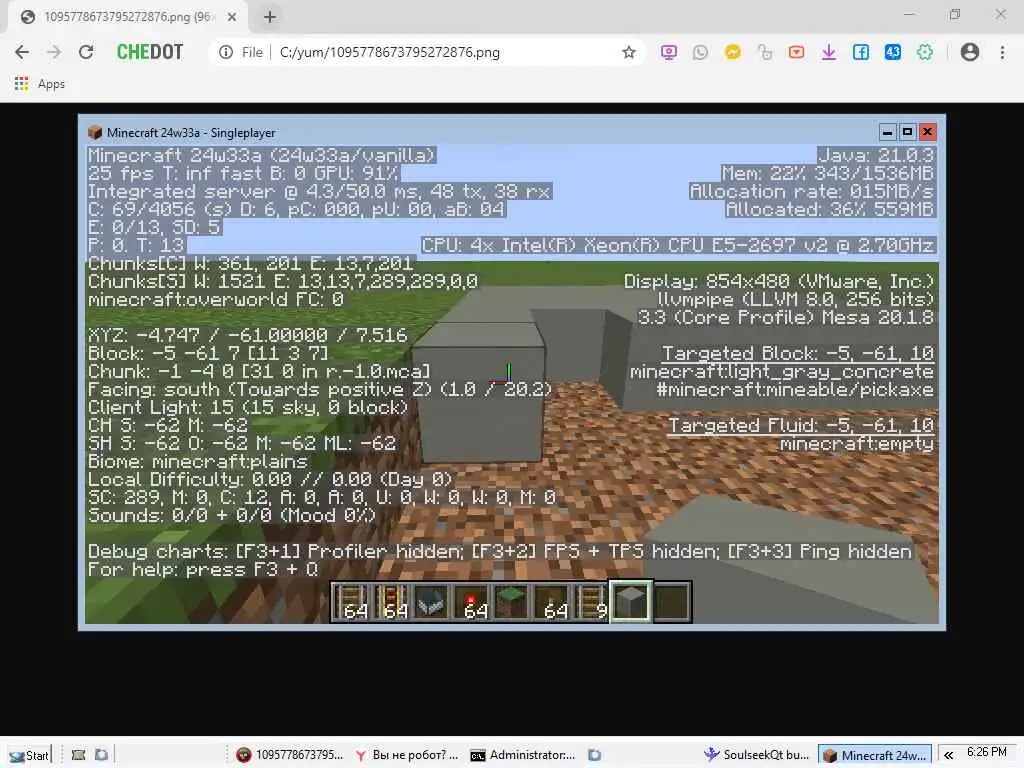Open the user profile menu

pyautogui.click(x=970, y=52)
